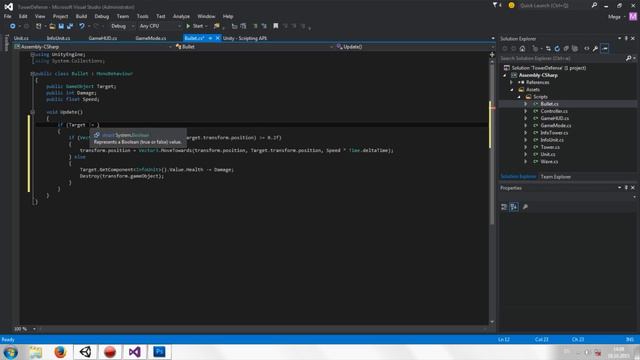Click the Toolbox side tab
This screenshot has height=360, width=640.
coord(6,43)
